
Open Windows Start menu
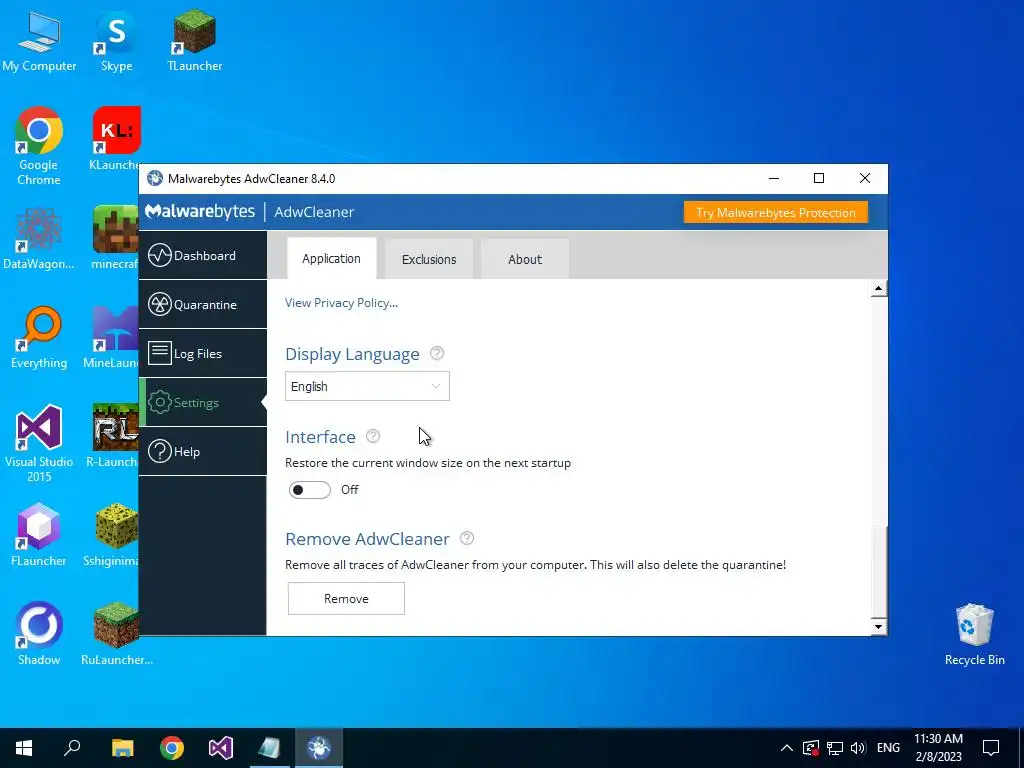24,748
